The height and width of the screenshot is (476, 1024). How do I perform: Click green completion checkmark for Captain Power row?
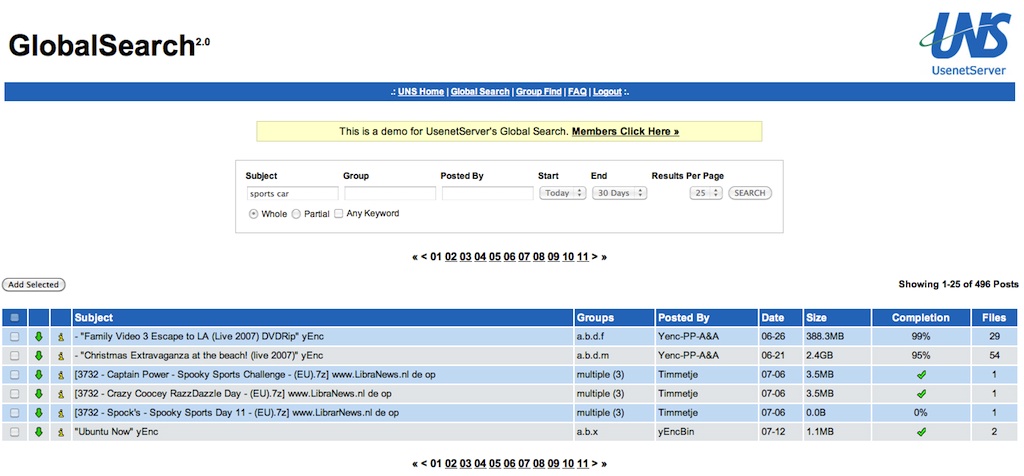tap(921, 375)
